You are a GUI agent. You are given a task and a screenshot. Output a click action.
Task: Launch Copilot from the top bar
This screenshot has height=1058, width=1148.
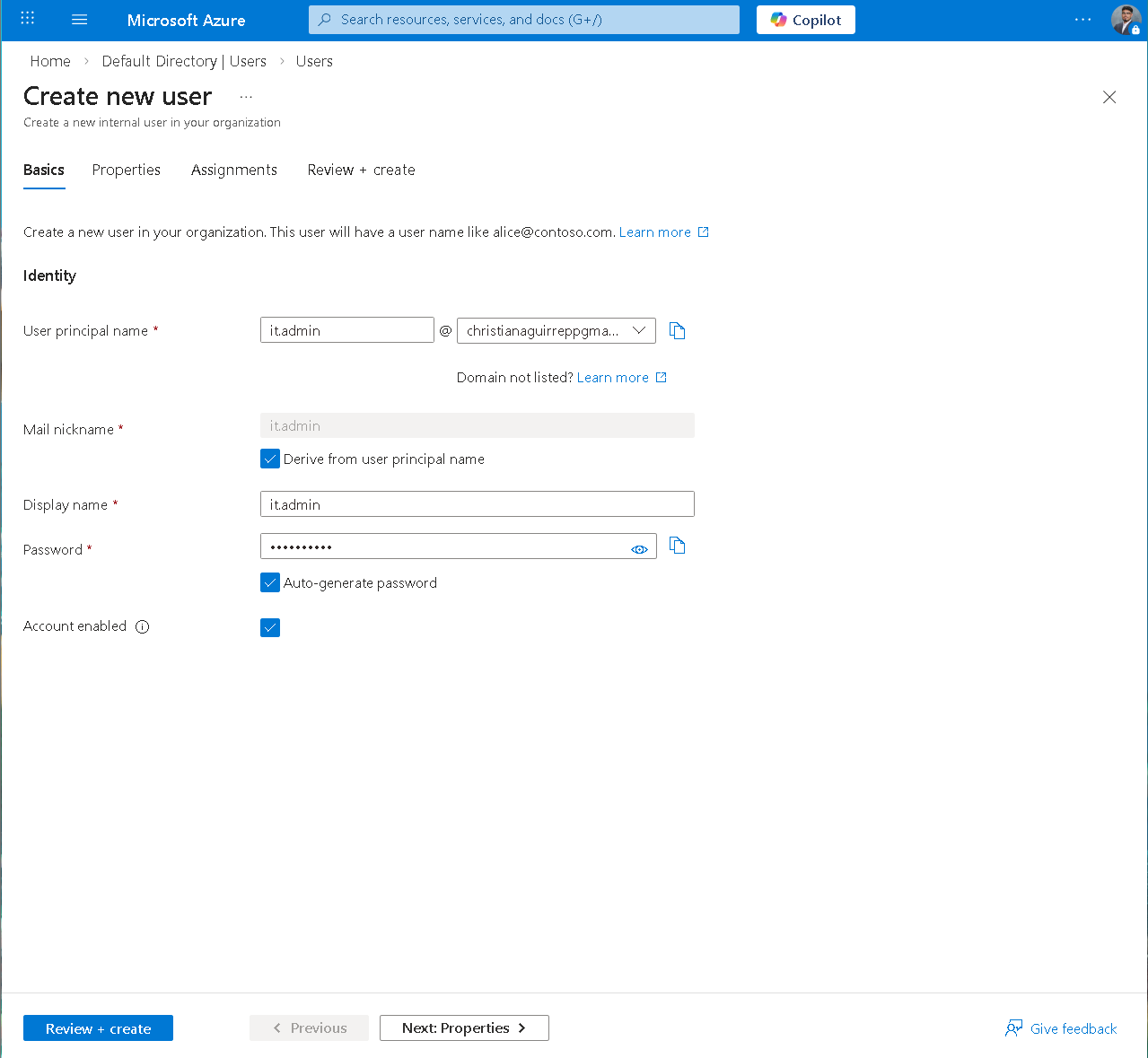tap(805, 19)
